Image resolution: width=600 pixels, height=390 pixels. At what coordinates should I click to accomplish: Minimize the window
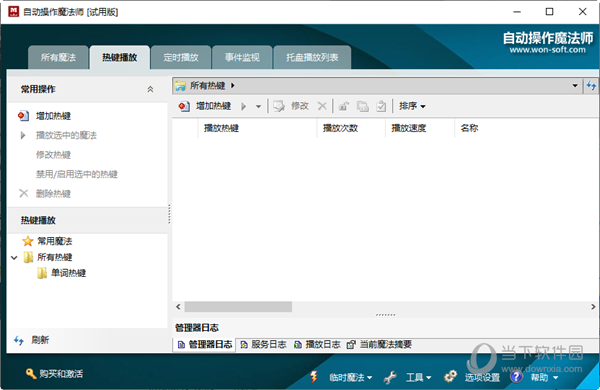[517, 12]
